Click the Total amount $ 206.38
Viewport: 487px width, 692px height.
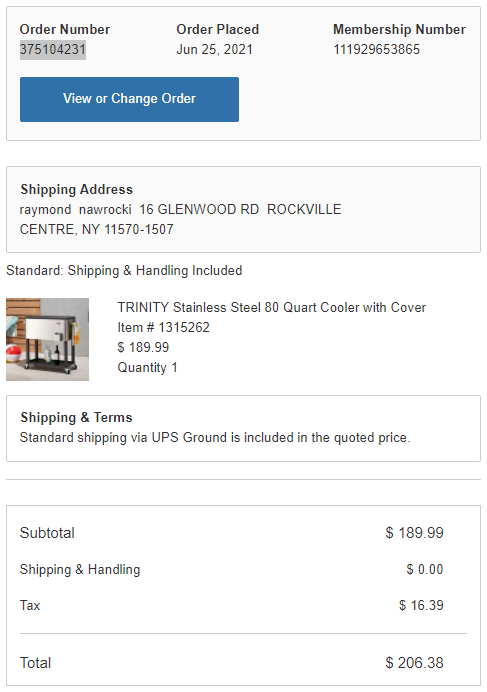coord(414,662)
